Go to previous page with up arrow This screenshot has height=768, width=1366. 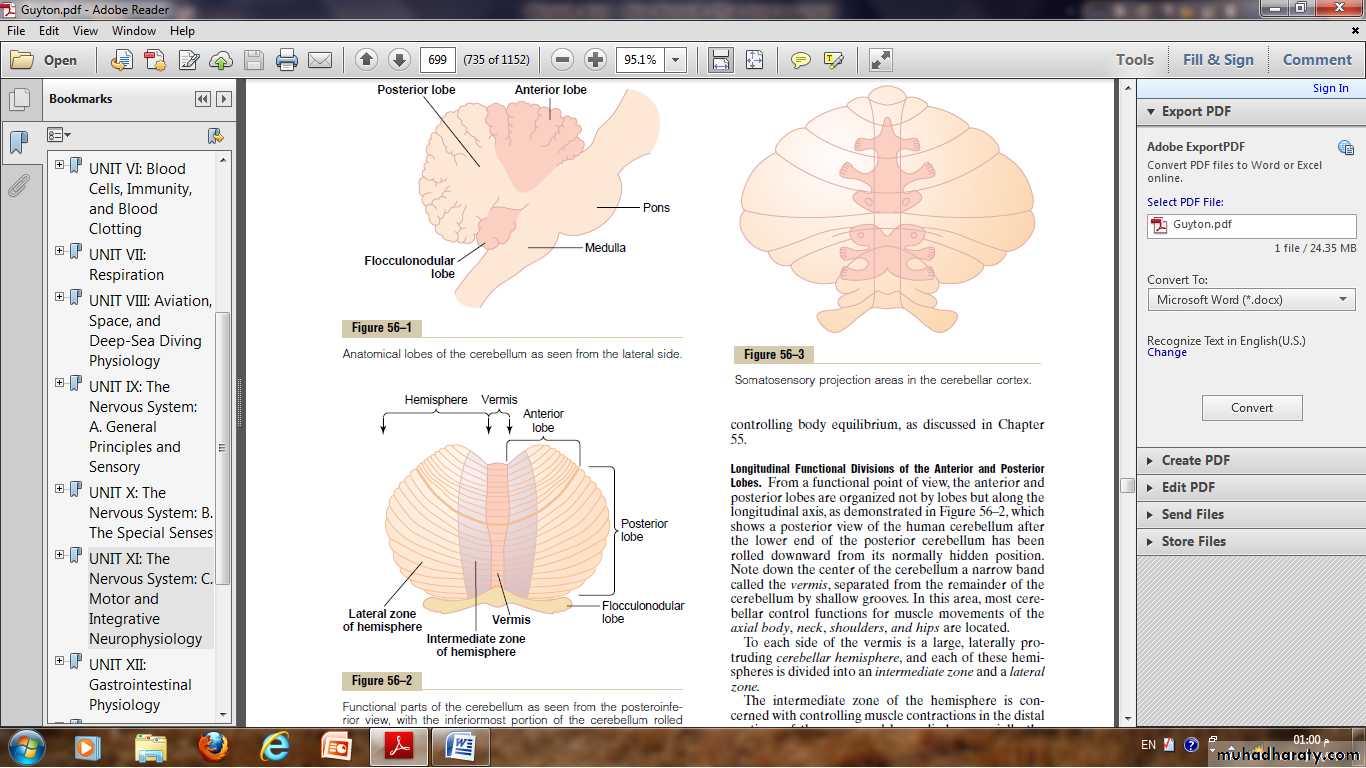pos(366,60)
